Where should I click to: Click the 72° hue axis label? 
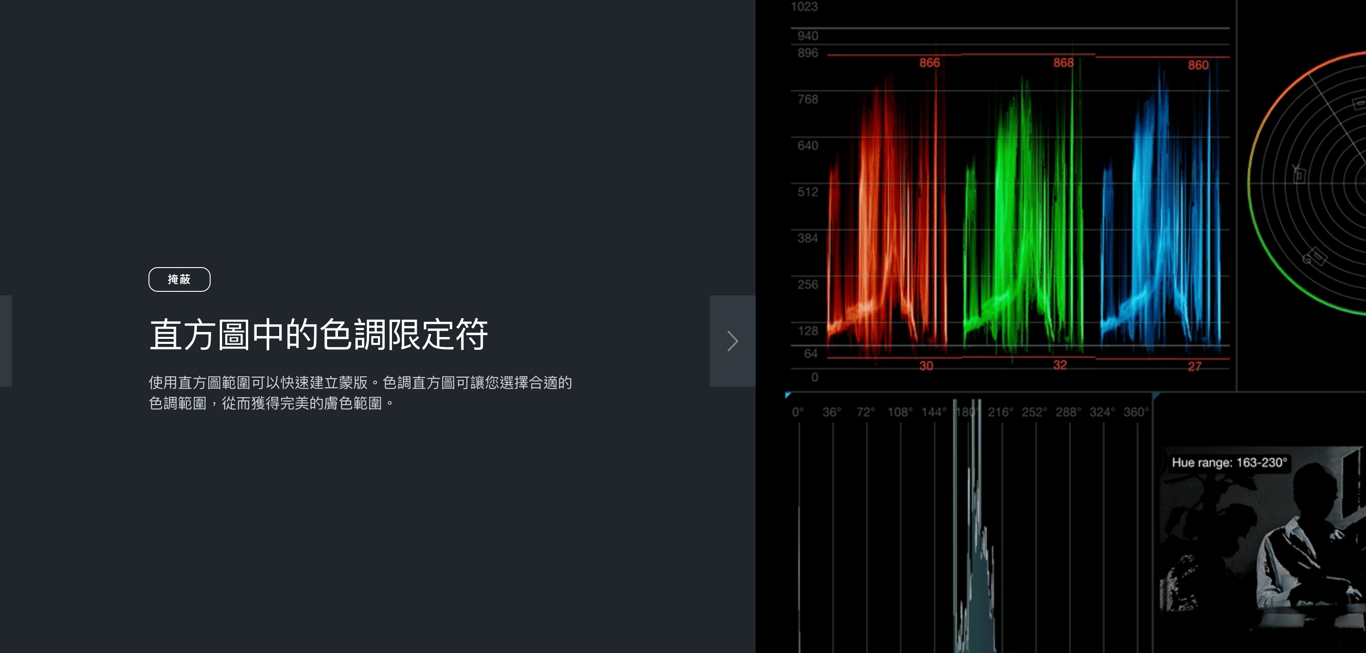tap(865, 412)
